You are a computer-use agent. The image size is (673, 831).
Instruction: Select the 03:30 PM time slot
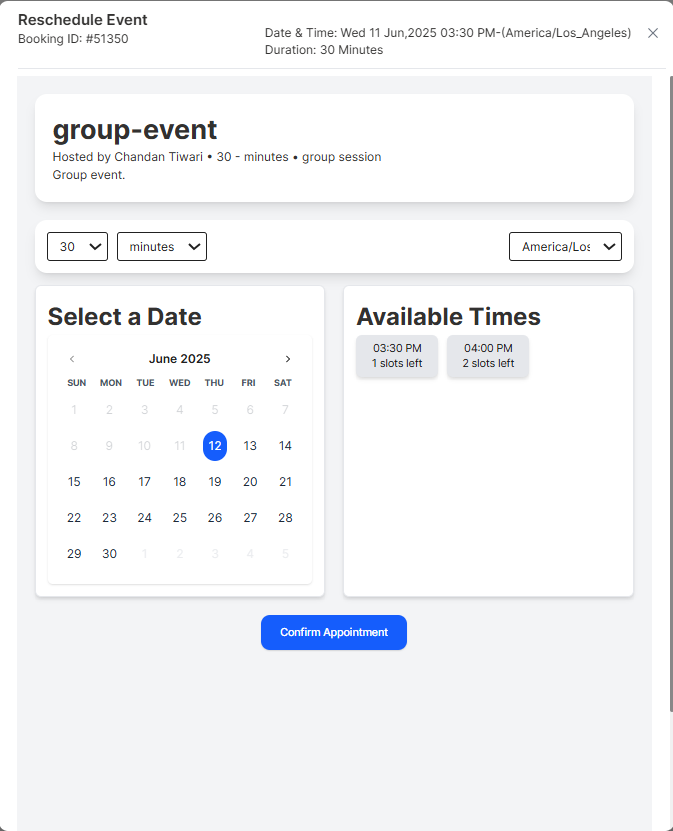coord(396,356)
